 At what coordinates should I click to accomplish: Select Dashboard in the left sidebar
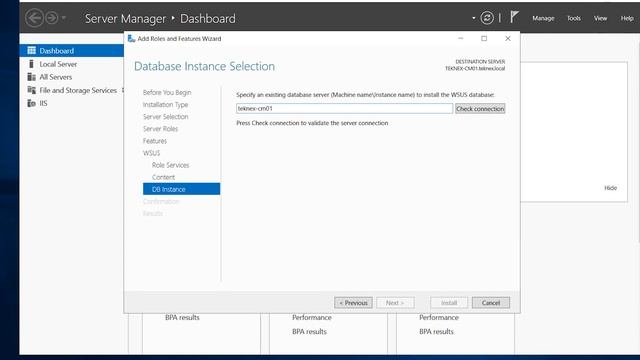coord(71,51)
